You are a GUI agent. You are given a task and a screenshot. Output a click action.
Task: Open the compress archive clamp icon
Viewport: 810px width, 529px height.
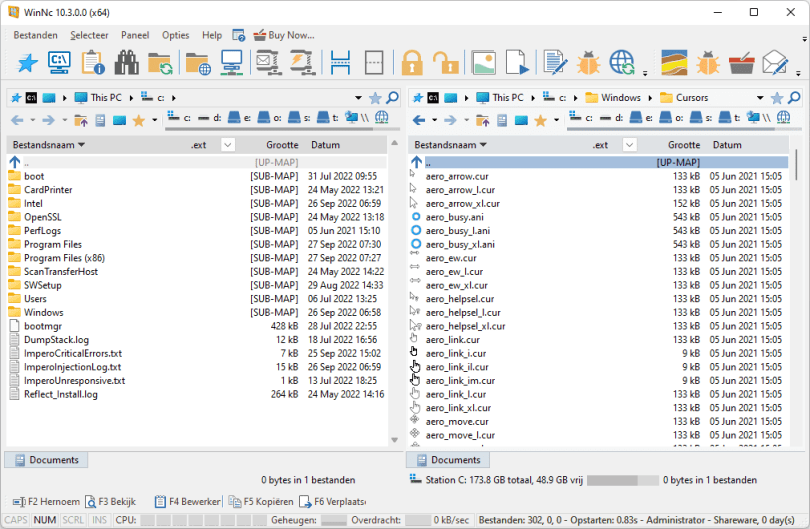pos(268,63)
